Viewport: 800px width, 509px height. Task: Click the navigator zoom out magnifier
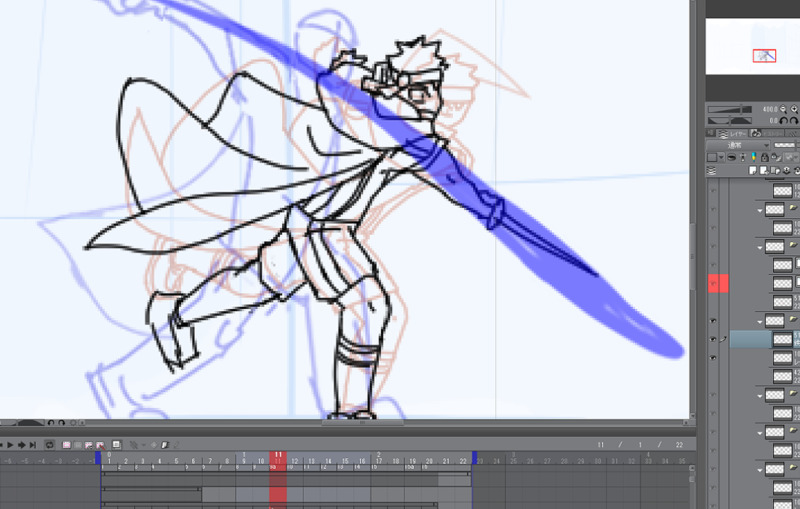tap(783, 109)
